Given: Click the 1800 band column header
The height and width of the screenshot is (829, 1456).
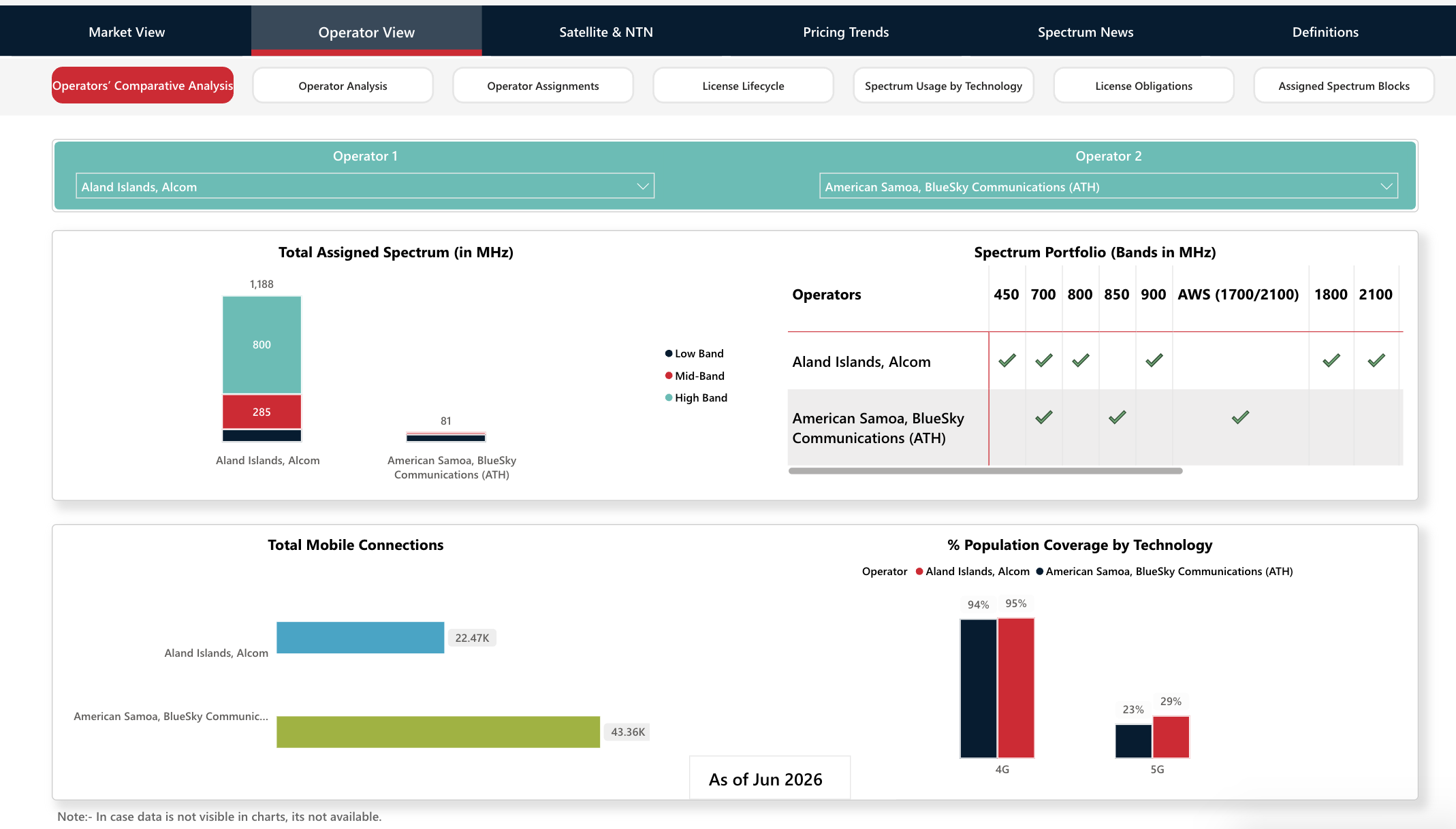Looking at the screenshot, I should tap(1331, 295).
